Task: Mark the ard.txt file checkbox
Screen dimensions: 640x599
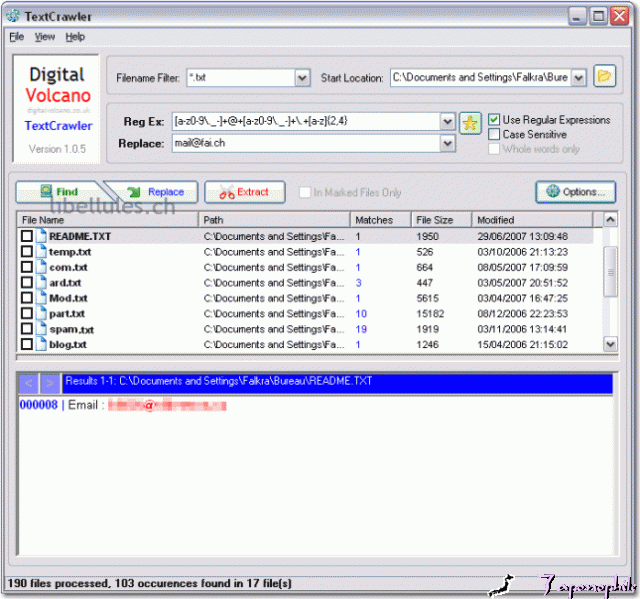Action: [x=27, y=282]
